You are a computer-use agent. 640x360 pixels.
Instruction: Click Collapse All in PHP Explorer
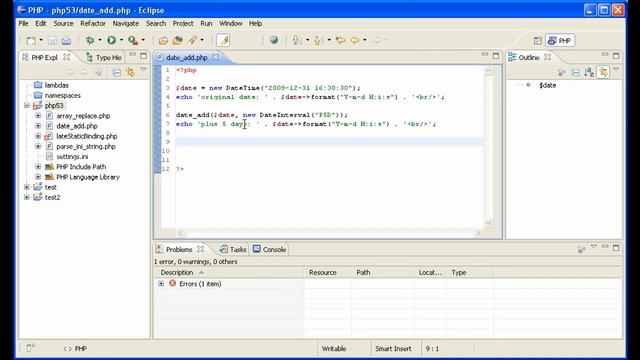(x=117, y=72)
